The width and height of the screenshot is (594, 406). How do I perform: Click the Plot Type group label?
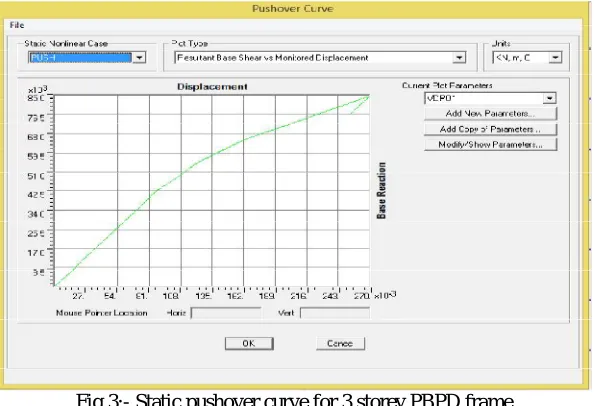tap(190, 44)
